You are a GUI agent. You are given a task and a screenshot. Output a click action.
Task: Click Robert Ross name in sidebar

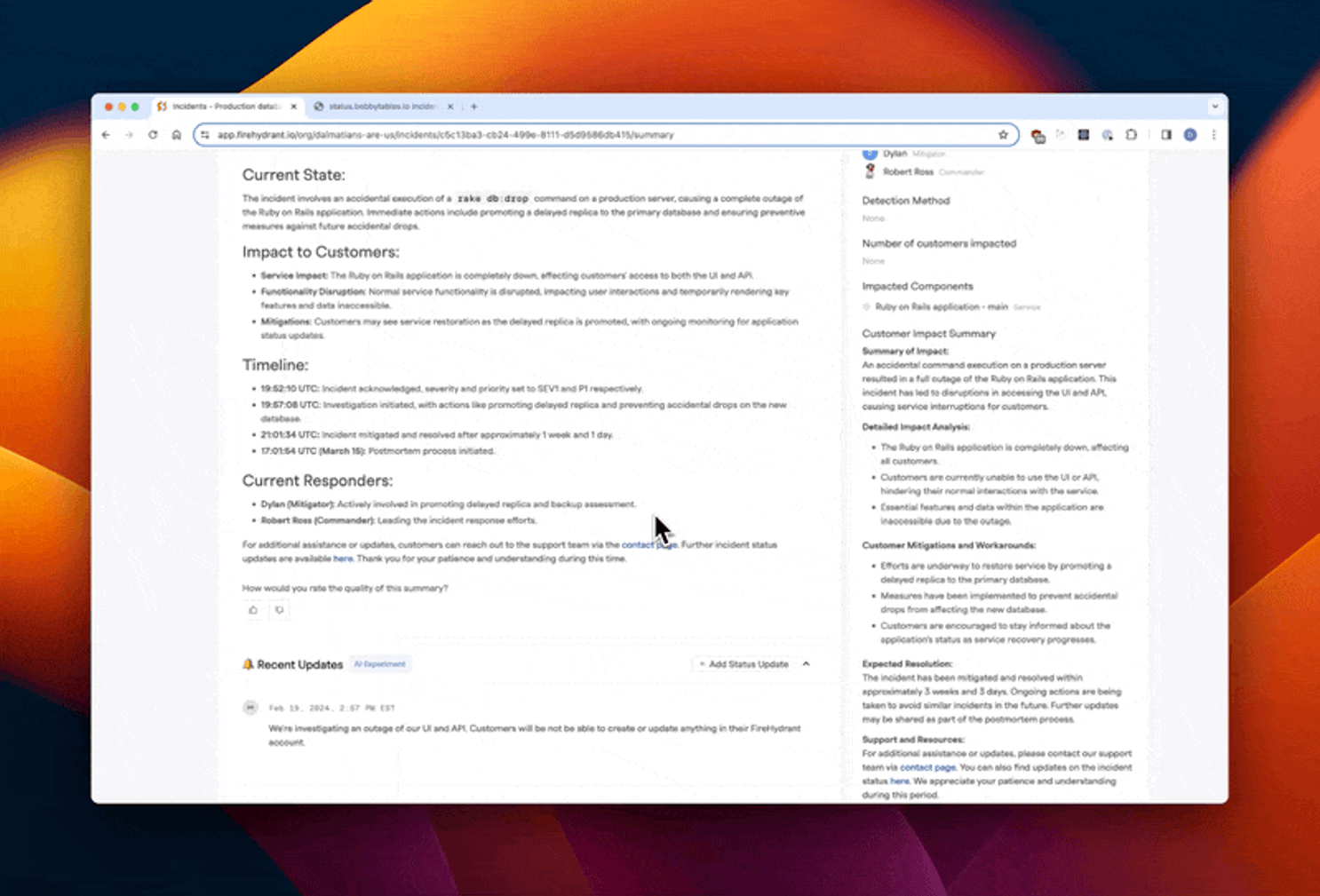coord(908,171)
